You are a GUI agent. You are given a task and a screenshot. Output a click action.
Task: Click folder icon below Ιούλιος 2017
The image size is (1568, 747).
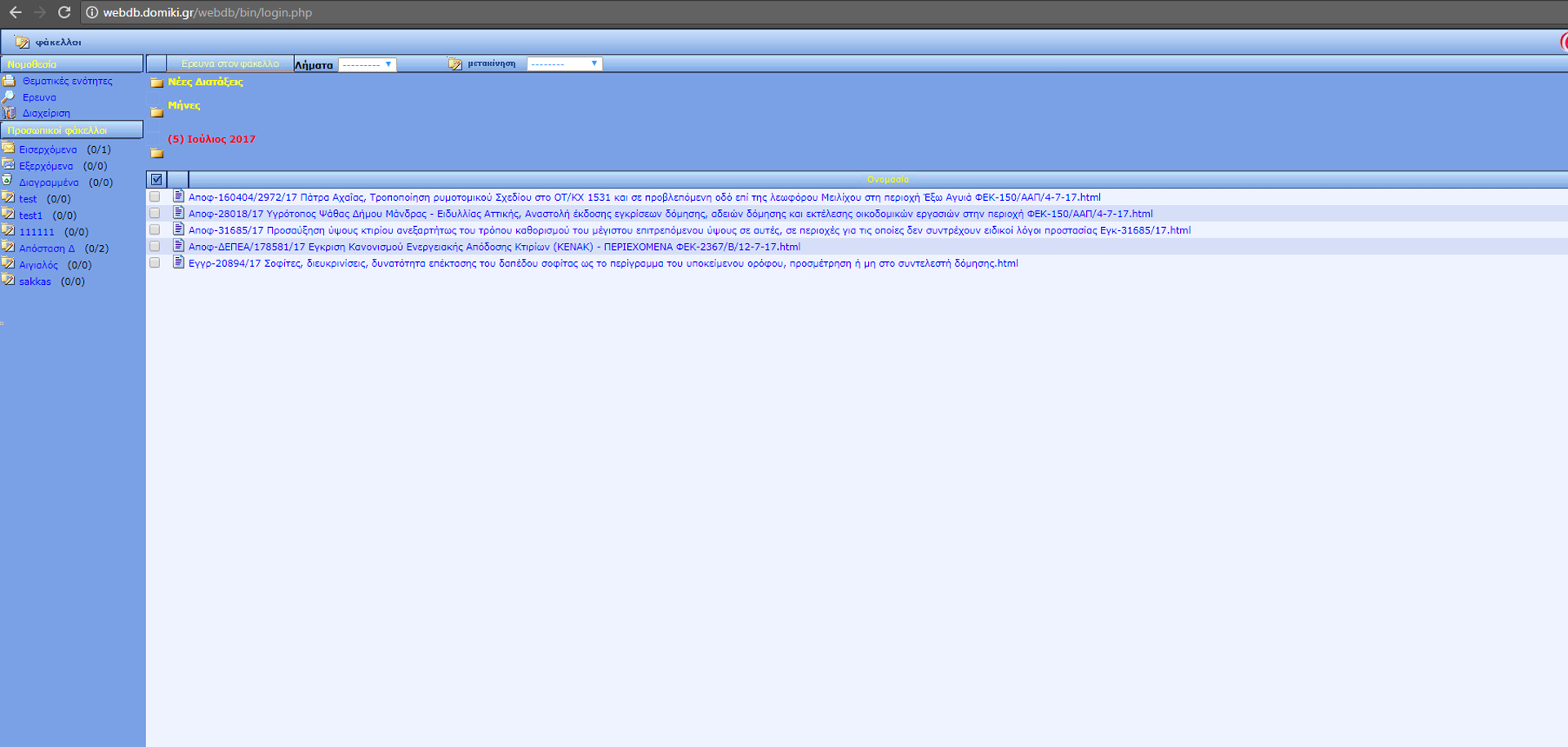[157, 153]
